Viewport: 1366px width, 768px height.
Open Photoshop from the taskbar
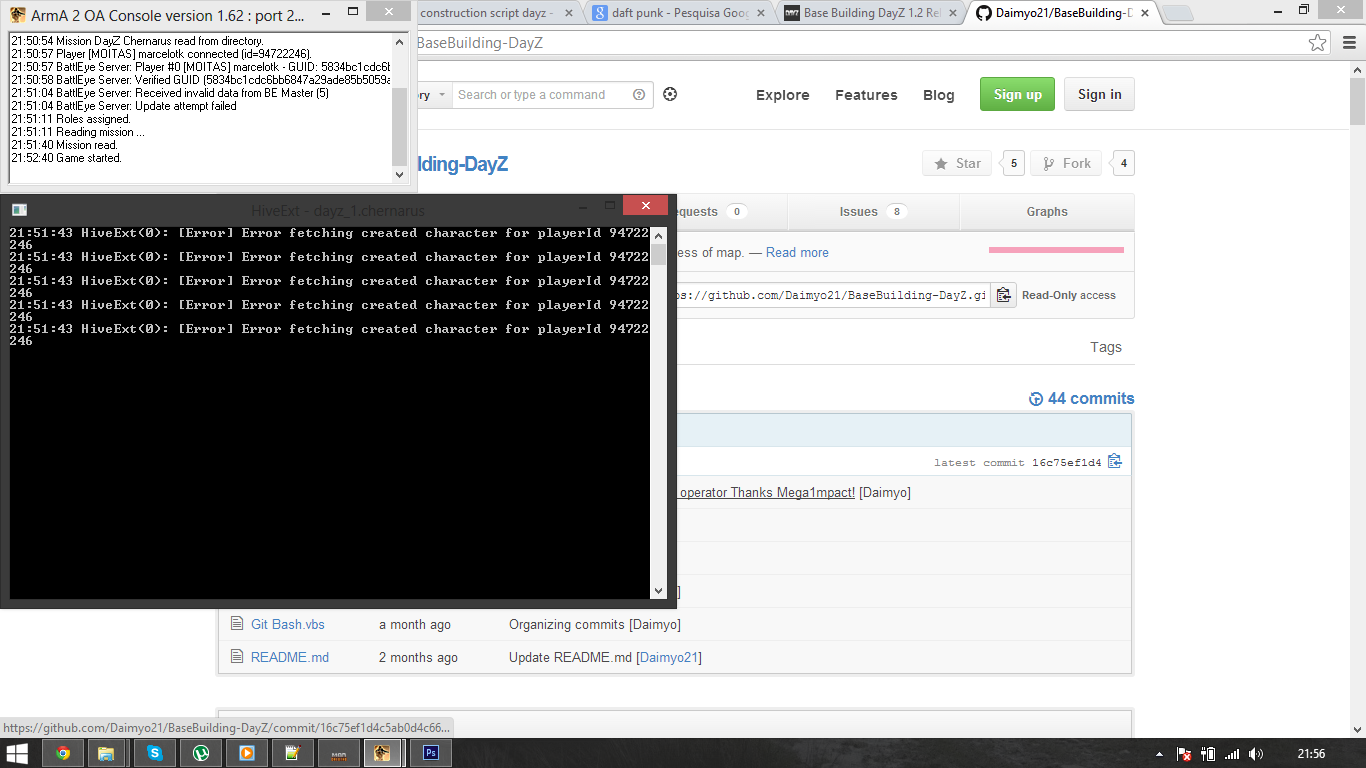point(431,753)
